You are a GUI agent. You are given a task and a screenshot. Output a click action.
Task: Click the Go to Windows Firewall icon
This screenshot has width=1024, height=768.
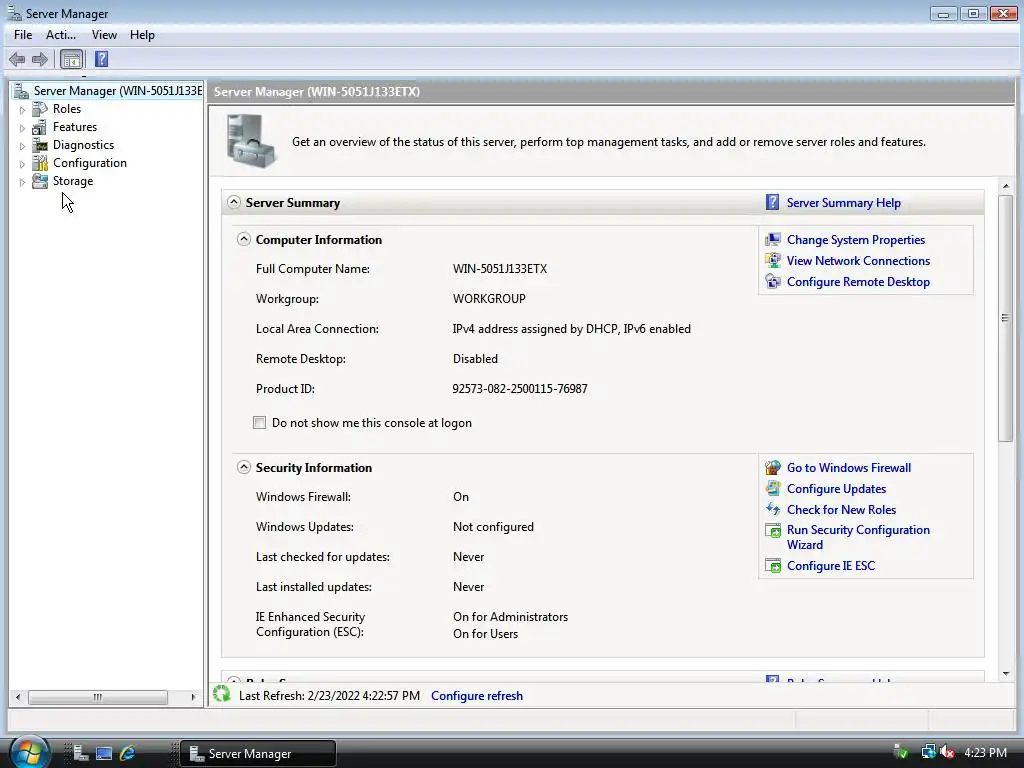coord(773,468)
